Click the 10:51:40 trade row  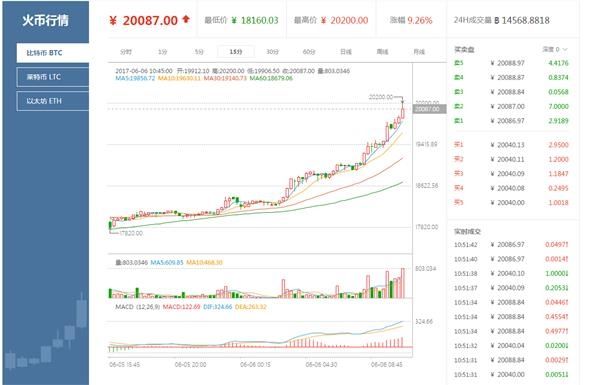(x=511, y=259)
